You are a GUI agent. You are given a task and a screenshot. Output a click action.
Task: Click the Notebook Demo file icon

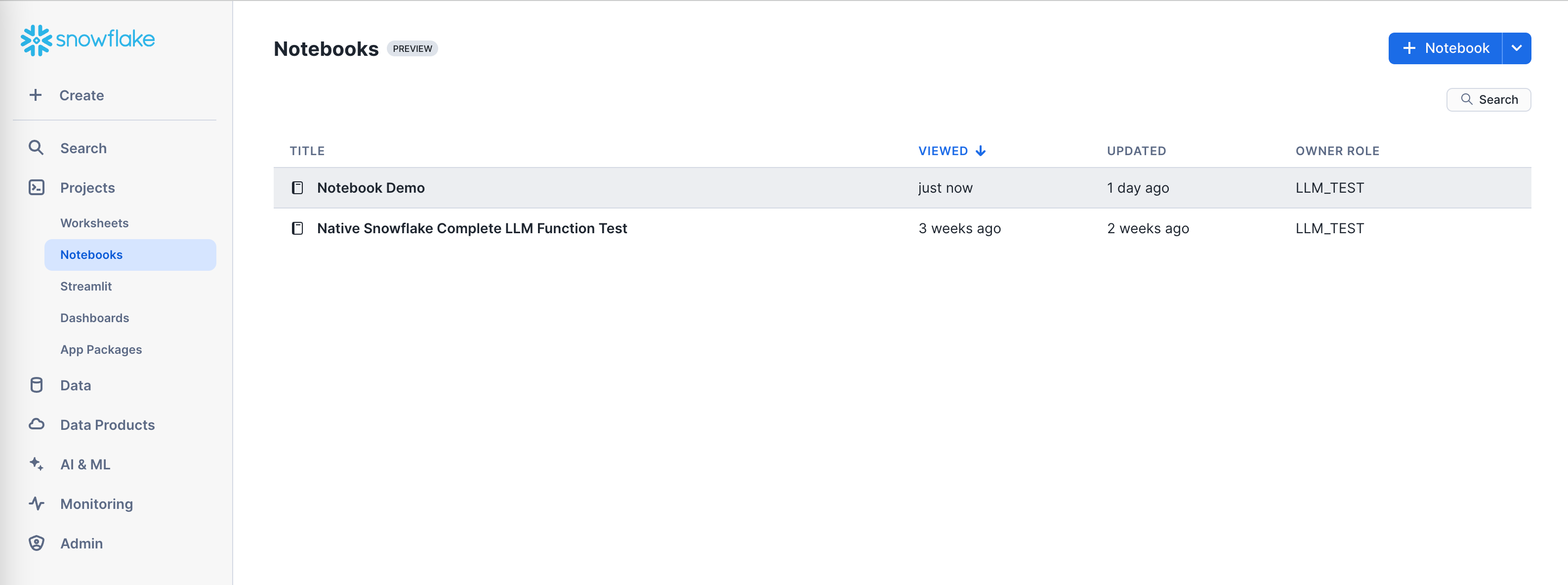[298, 187]
